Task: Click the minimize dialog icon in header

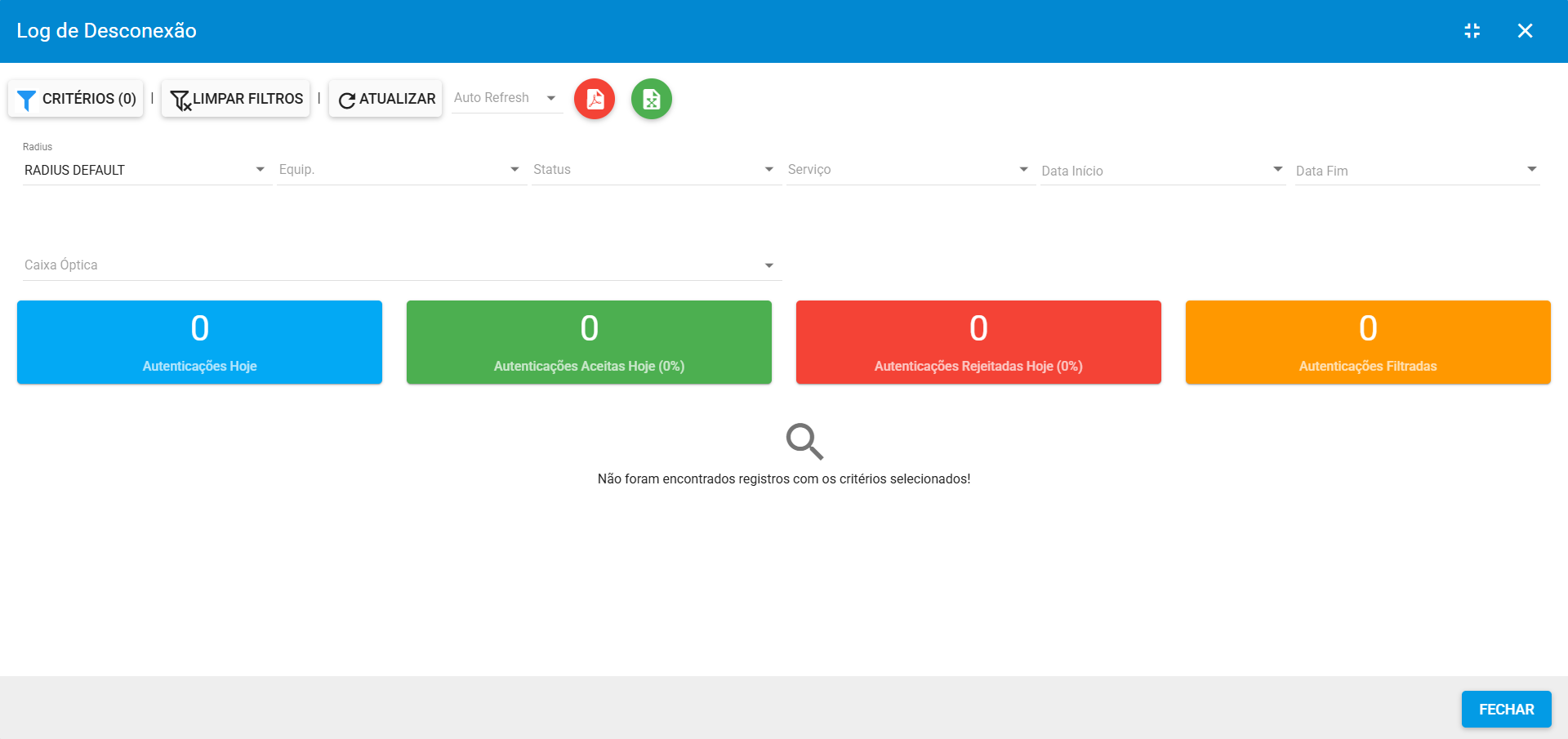Action: coord(1472,31)
